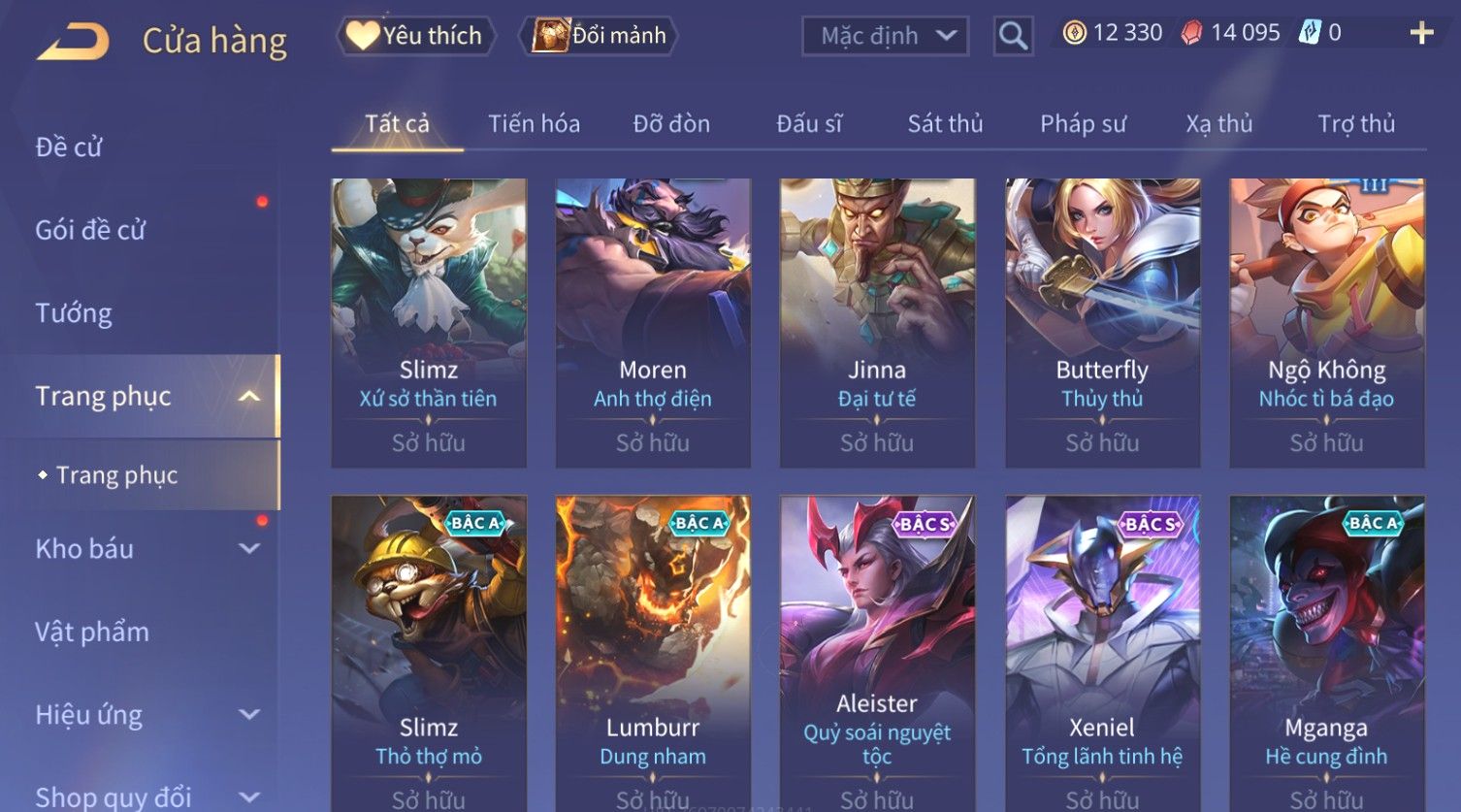Expand the Kho báu sidebar section
Screen dimensions: 1461x812
click(x=249, y=549)
